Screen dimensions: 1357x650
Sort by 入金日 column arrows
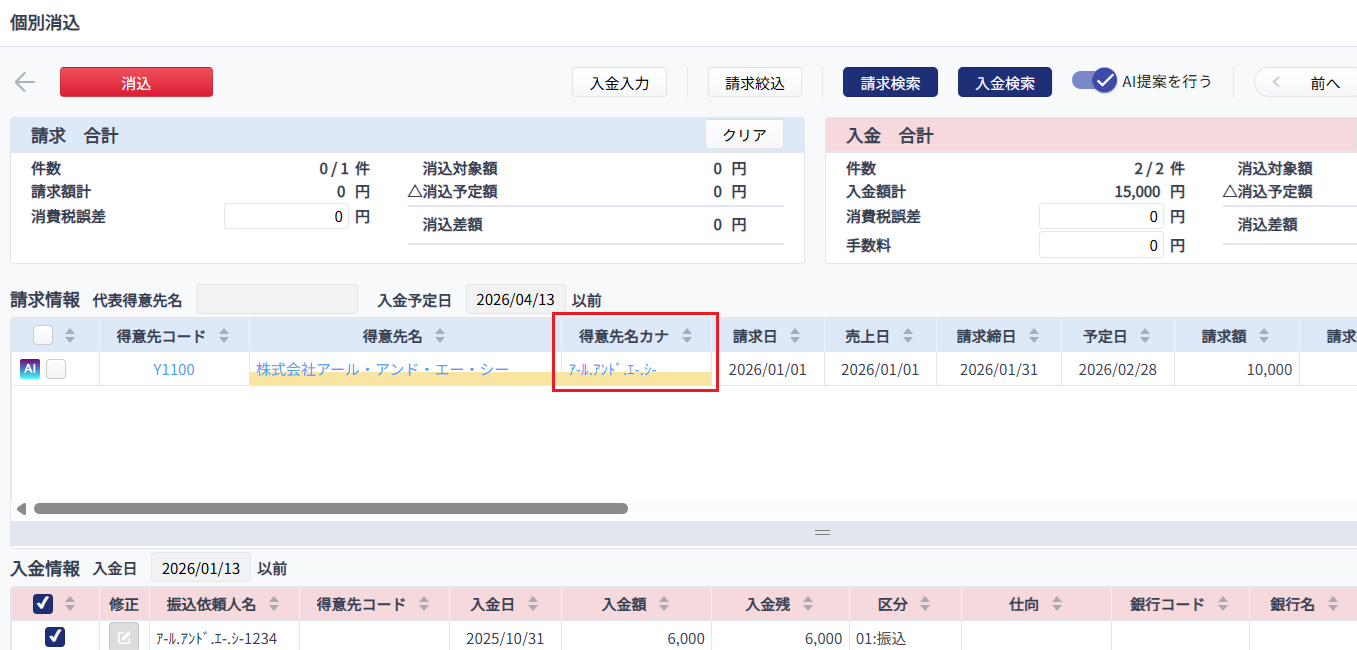(532, 604)
